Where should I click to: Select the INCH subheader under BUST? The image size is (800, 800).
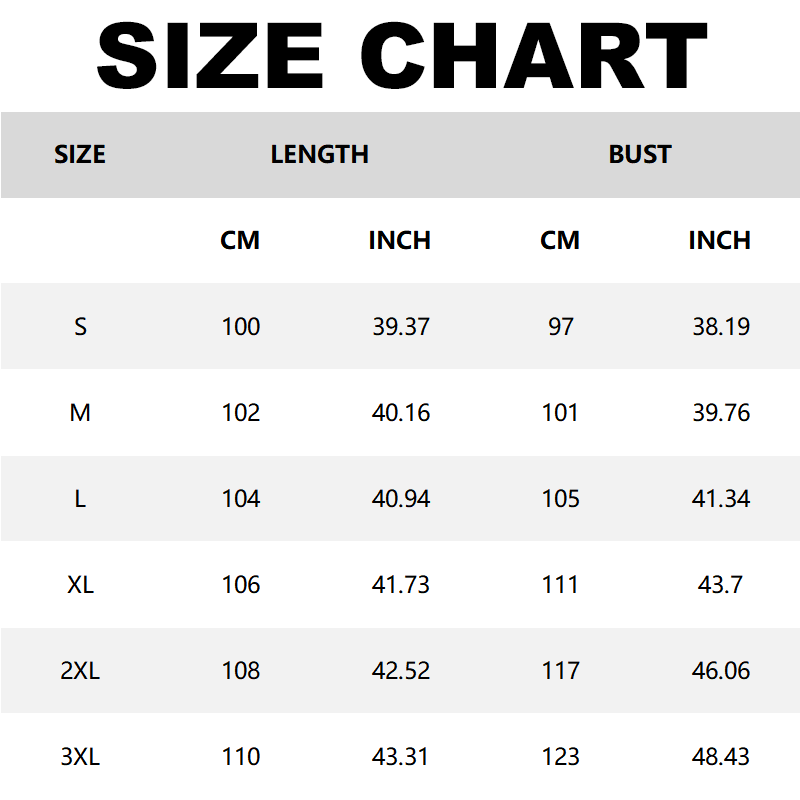[720, 241]
